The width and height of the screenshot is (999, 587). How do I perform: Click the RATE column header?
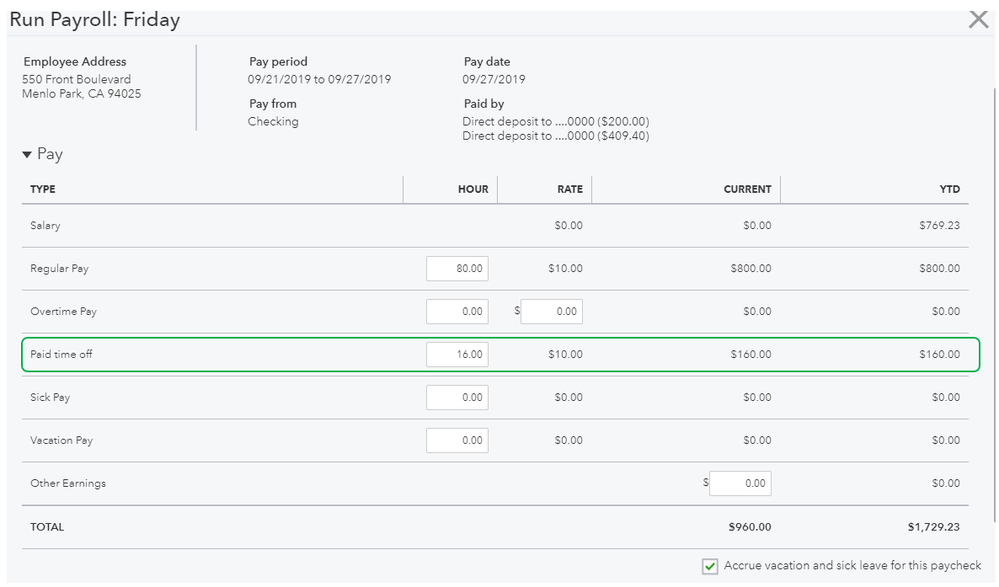pyautogui.click(x=569, y=189)
